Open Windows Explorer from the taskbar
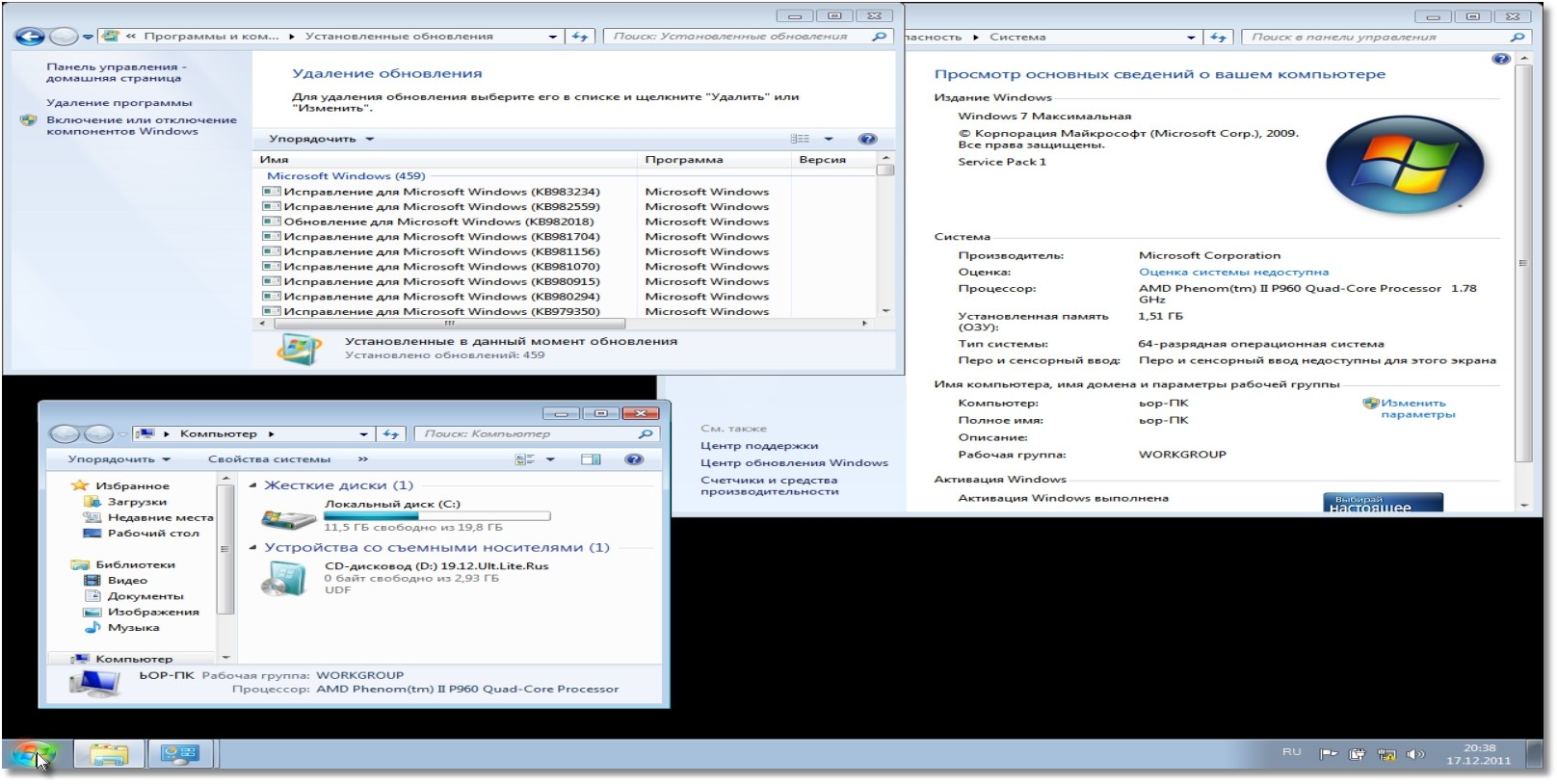The width and height of the screenshot is (1557, 784). pos(109,753)
